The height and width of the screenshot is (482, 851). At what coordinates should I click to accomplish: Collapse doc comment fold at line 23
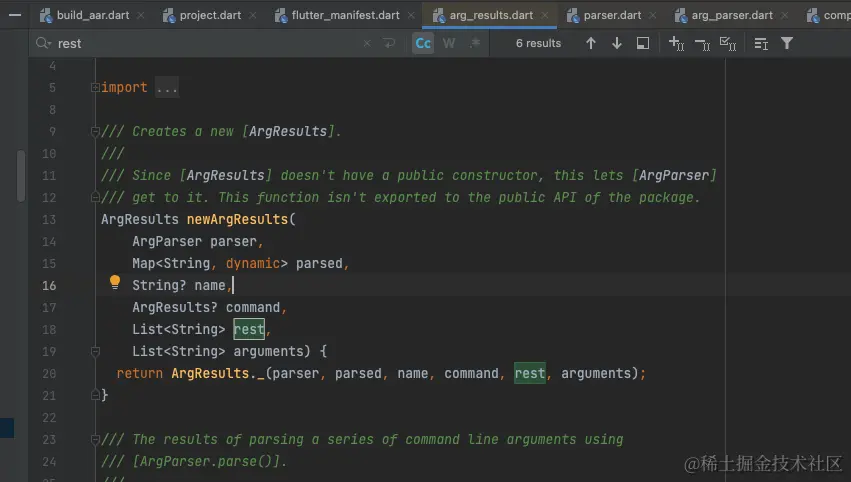pos(95,439)
